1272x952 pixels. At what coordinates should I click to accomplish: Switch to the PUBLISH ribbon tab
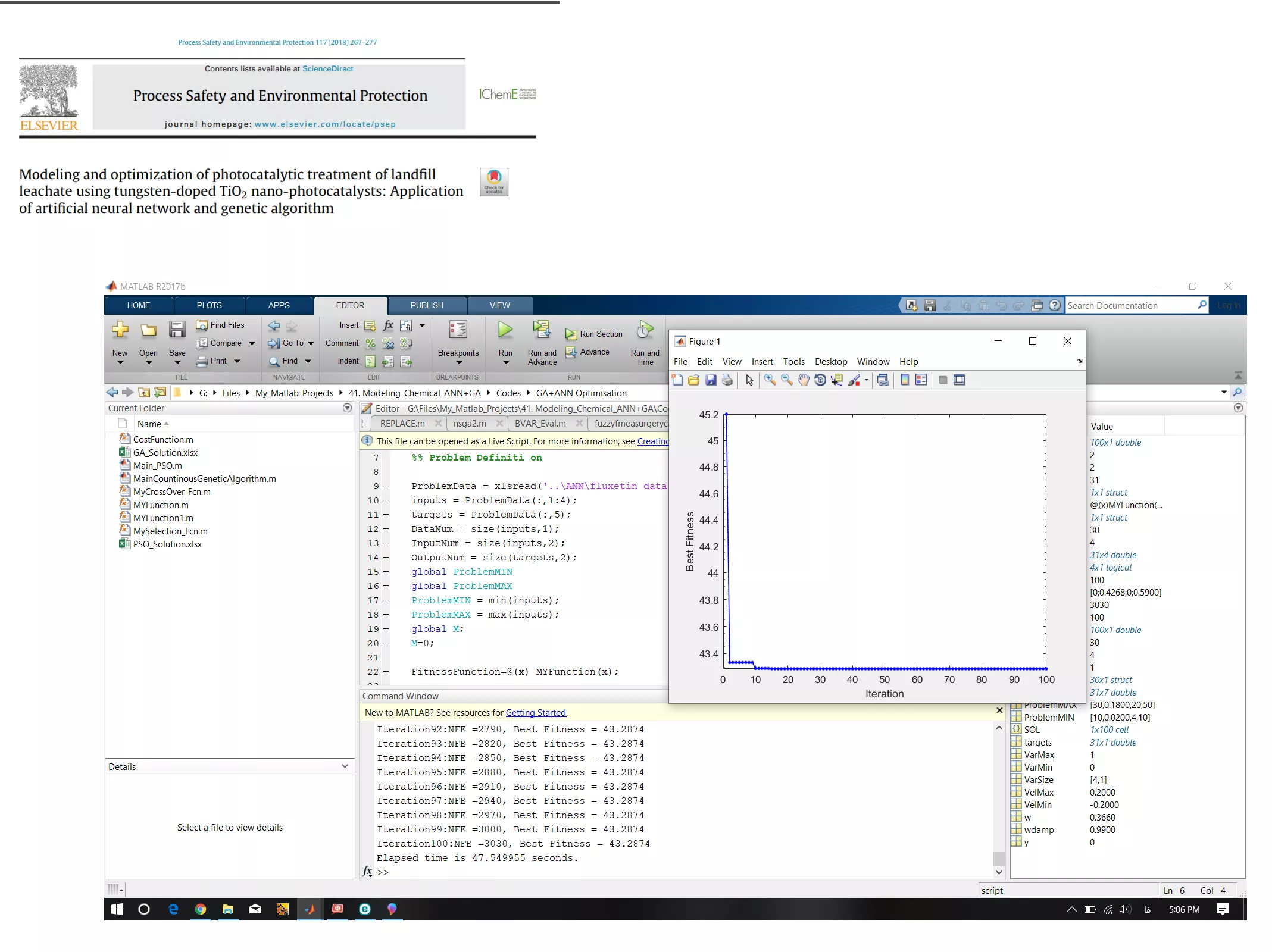(x=426, y=305)
